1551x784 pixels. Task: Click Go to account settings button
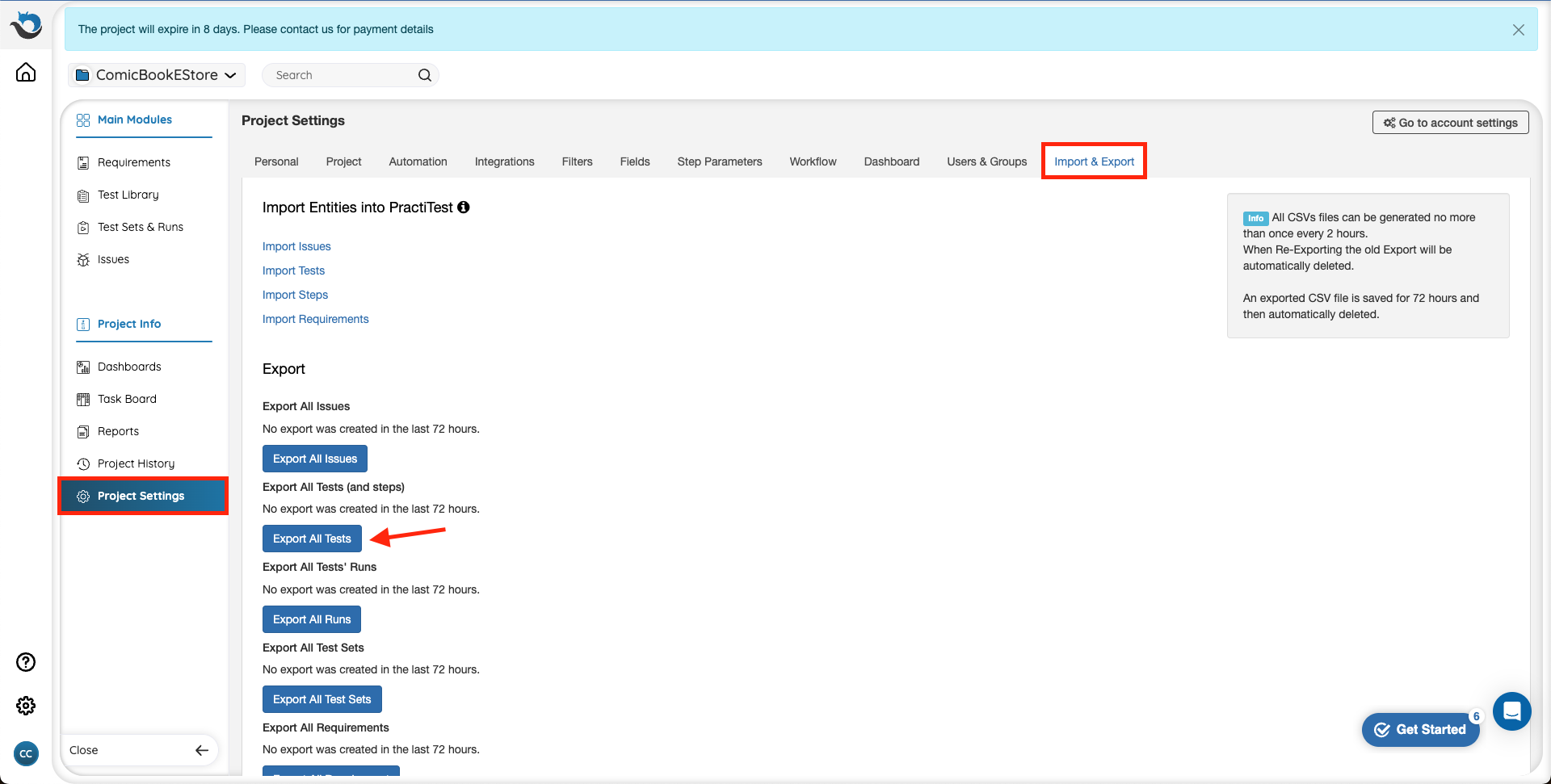[1450, 123]
